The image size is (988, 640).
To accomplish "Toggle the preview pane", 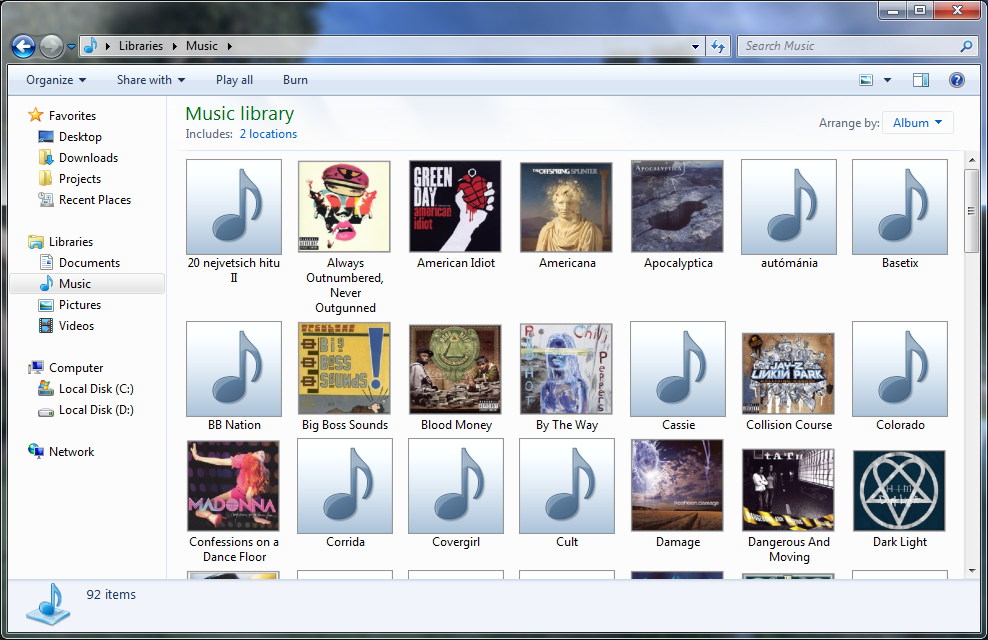I will point(921,80).
